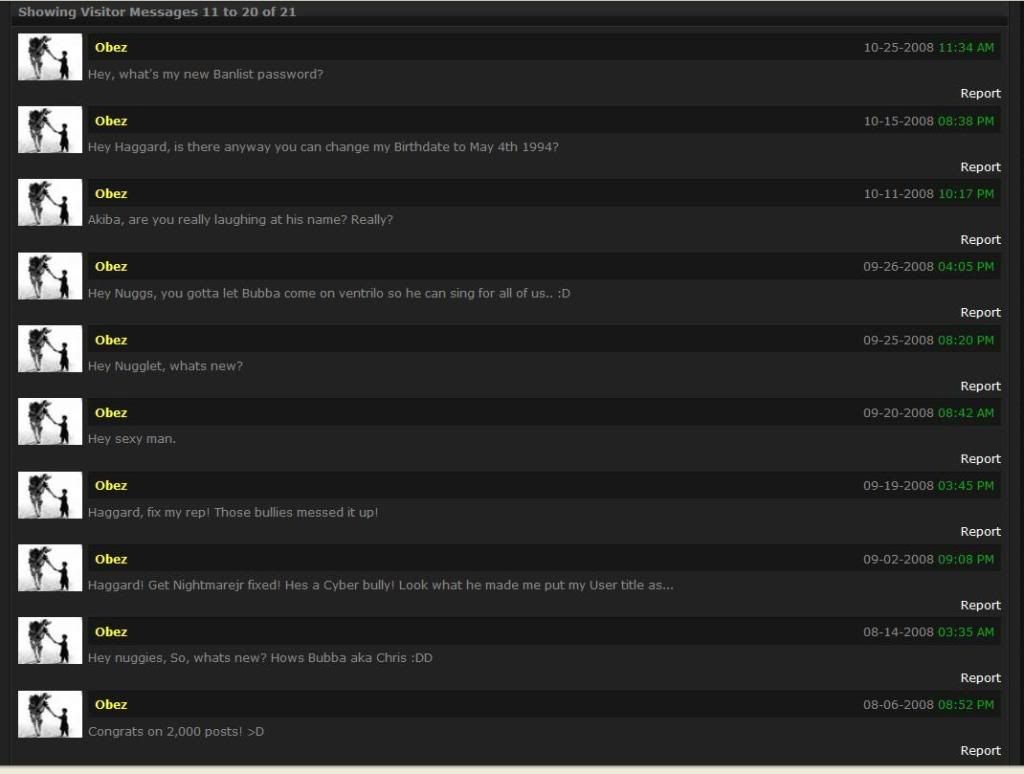Click avatar next to Akiba laughing message
This screenshot has width=1024, height=774.
(50, 202)
